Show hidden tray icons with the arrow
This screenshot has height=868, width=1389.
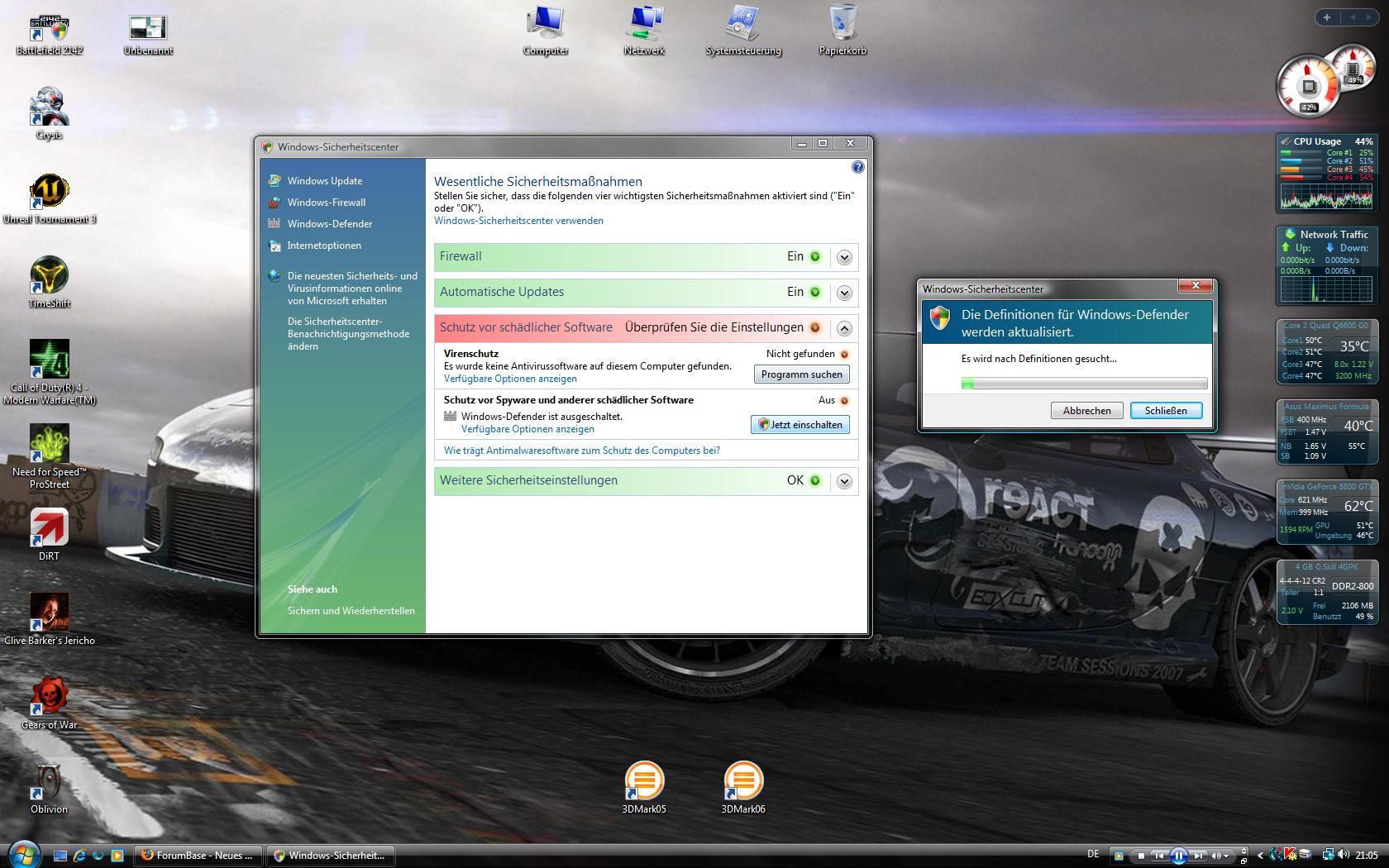click(x=1260, y=856)
